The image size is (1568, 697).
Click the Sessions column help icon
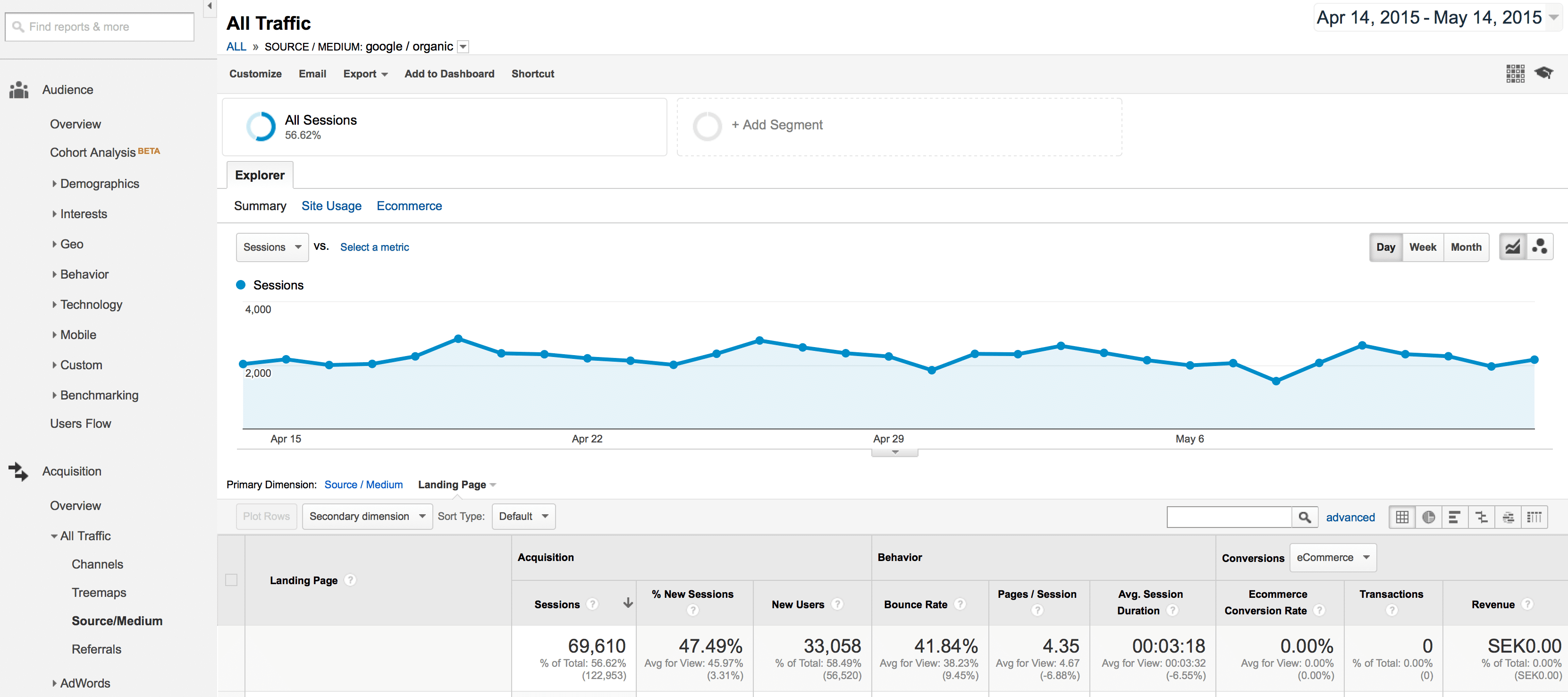592,604
